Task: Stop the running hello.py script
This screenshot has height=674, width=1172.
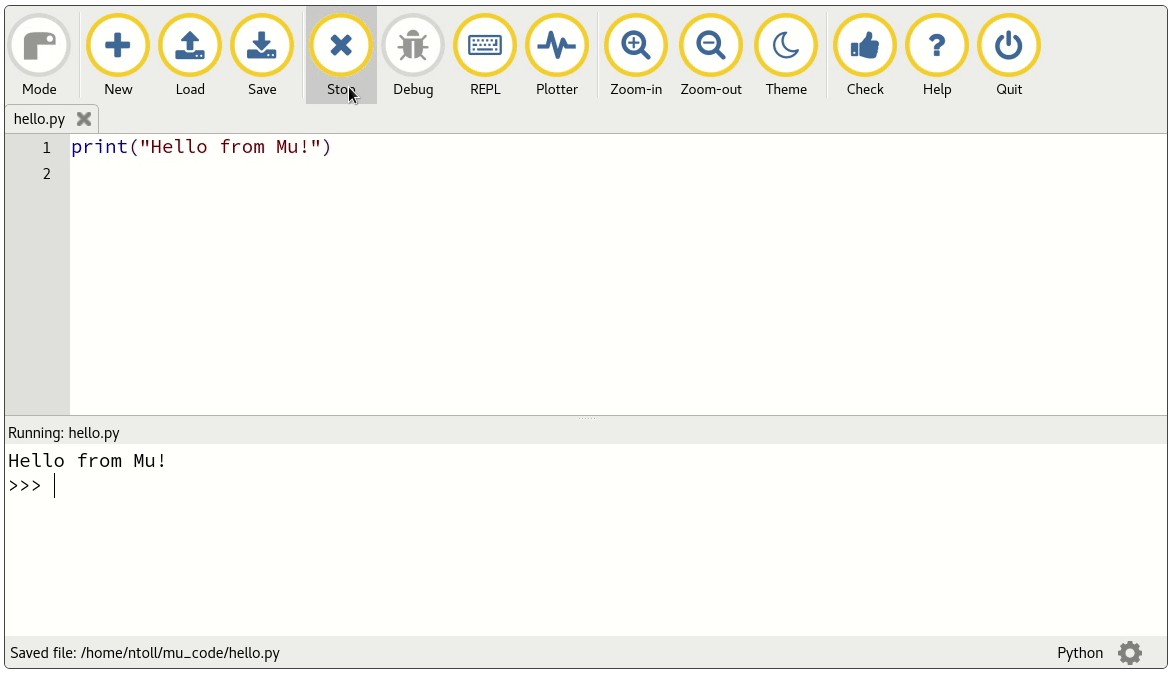Action: pos(341,46)
